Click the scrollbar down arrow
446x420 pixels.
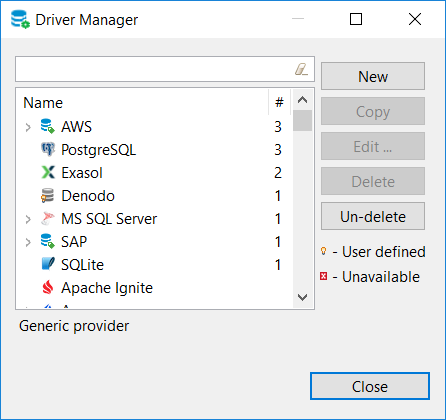(302, 297)
